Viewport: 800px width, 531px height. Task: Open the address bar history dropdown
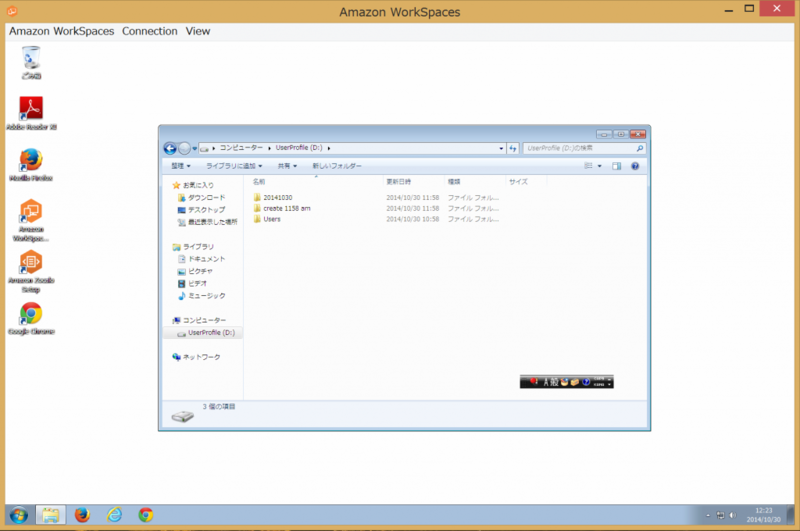click(501, 148)
